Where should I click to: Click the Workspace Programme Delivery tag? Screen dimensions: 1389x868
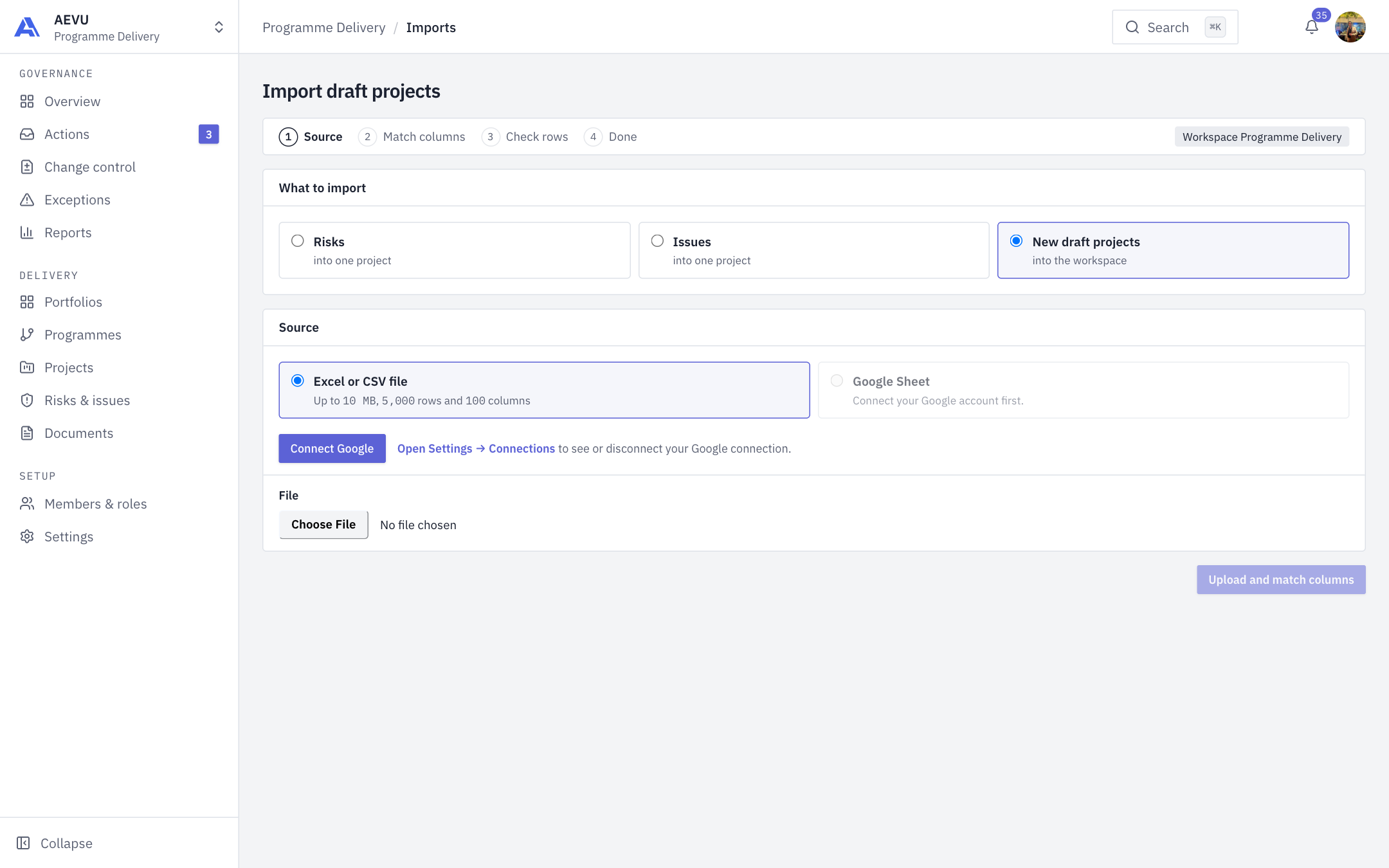point(1262,137)
